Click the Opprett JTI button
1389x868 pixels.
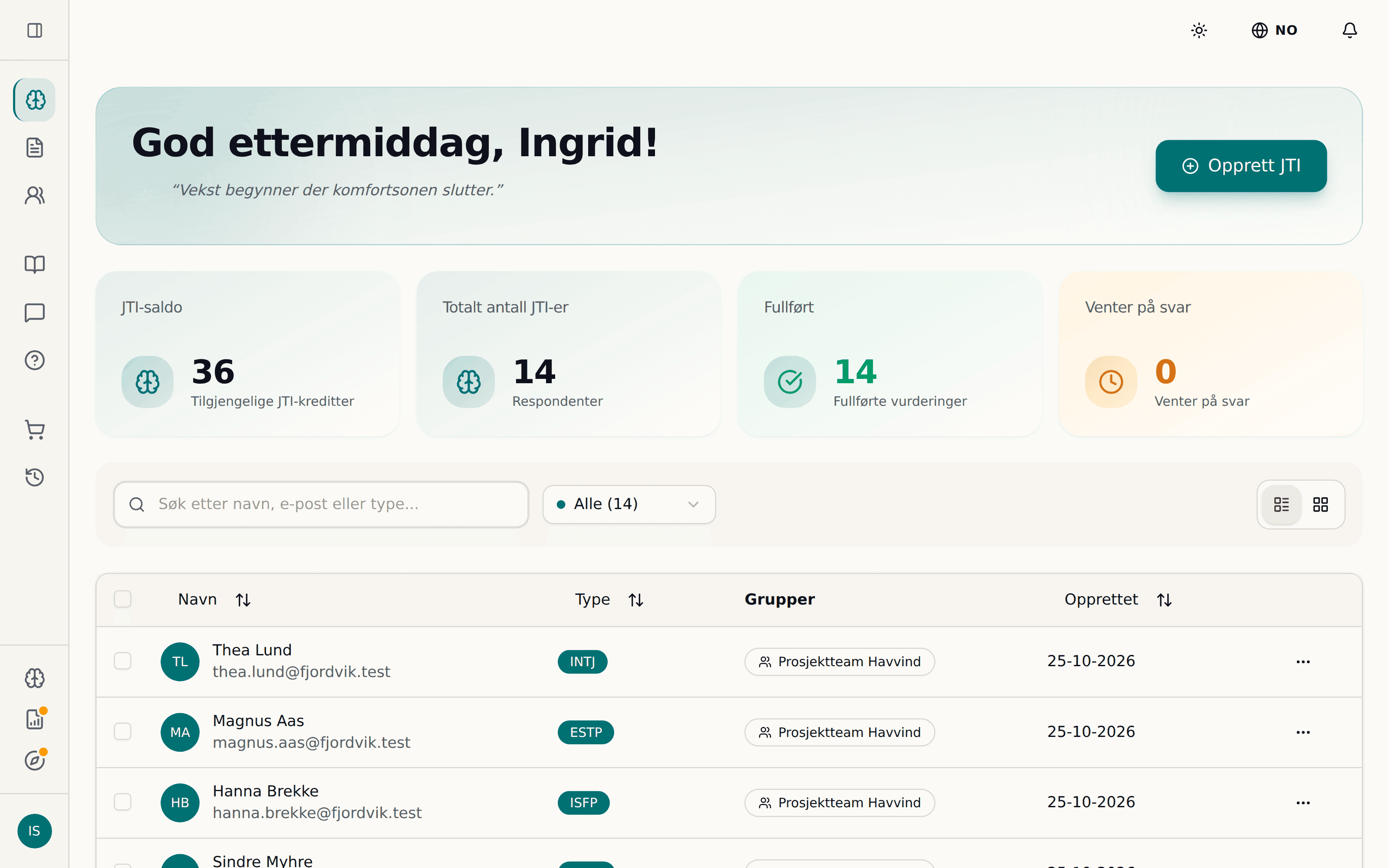point(1241,166)
